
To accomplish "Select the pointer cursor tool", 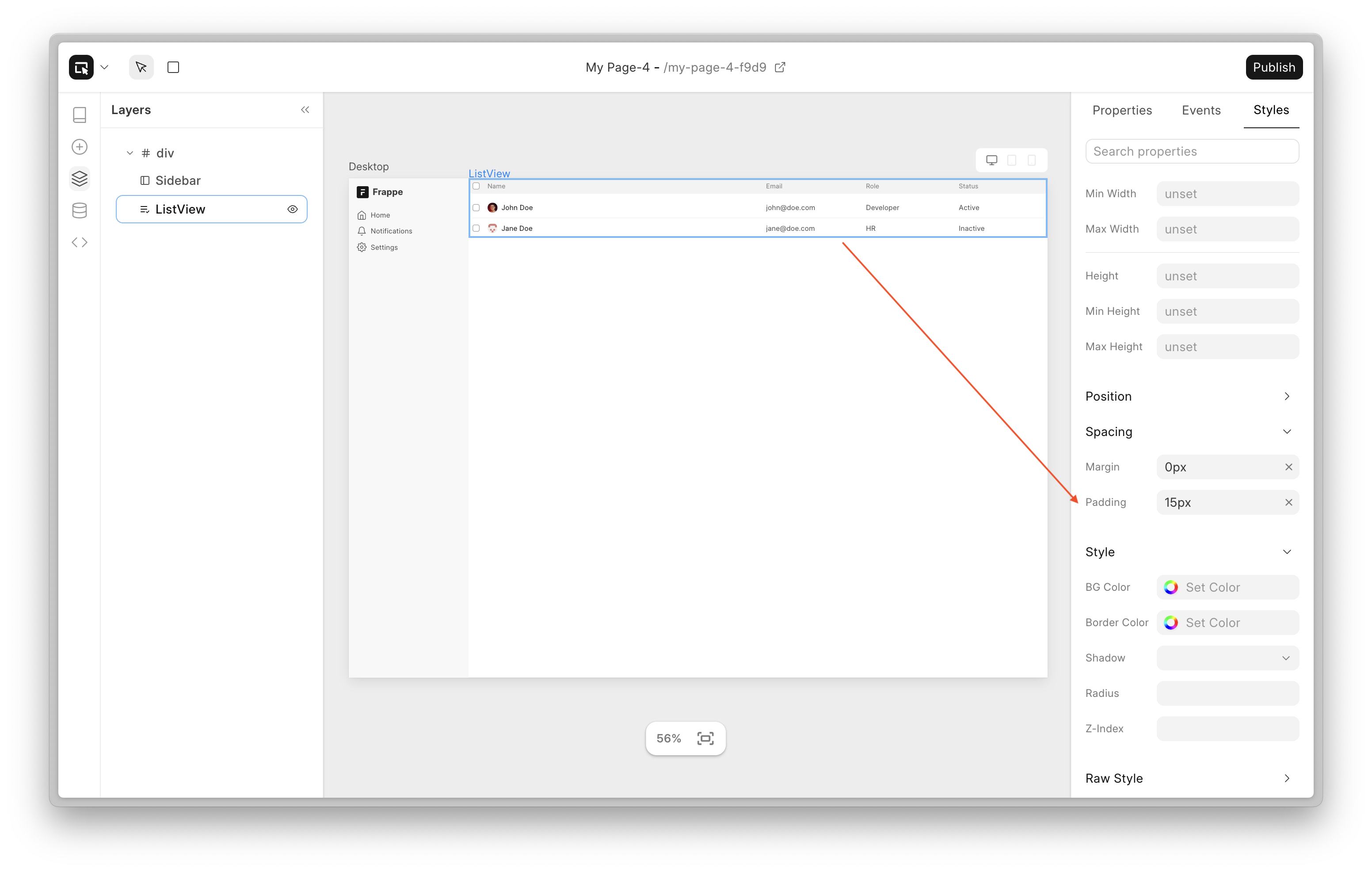I will pyautogui.click(x=141, y=67).
